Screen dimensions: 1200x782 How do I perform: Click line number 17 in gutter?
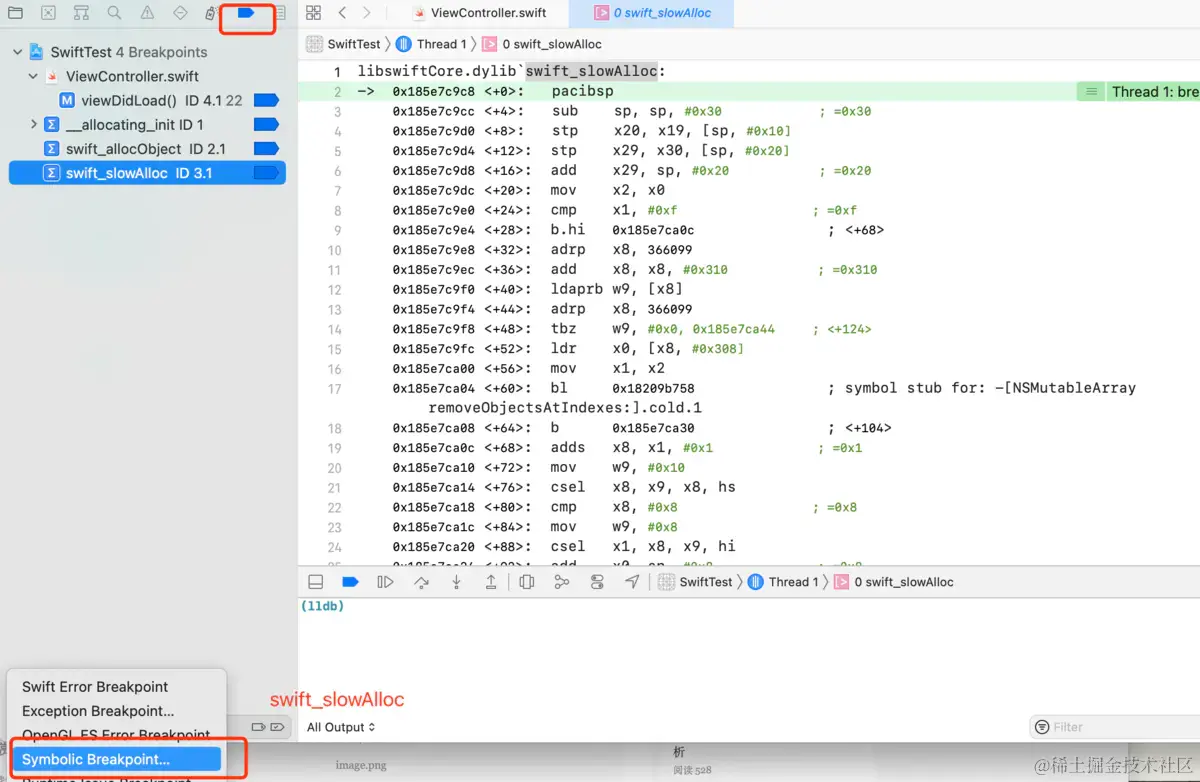[334, 388]
